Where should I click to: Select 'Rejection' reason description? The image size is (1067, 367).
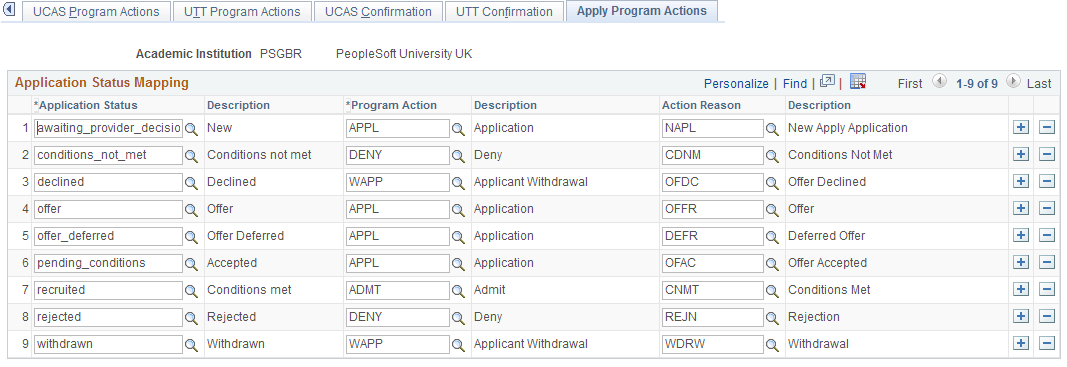click(814, 317)
